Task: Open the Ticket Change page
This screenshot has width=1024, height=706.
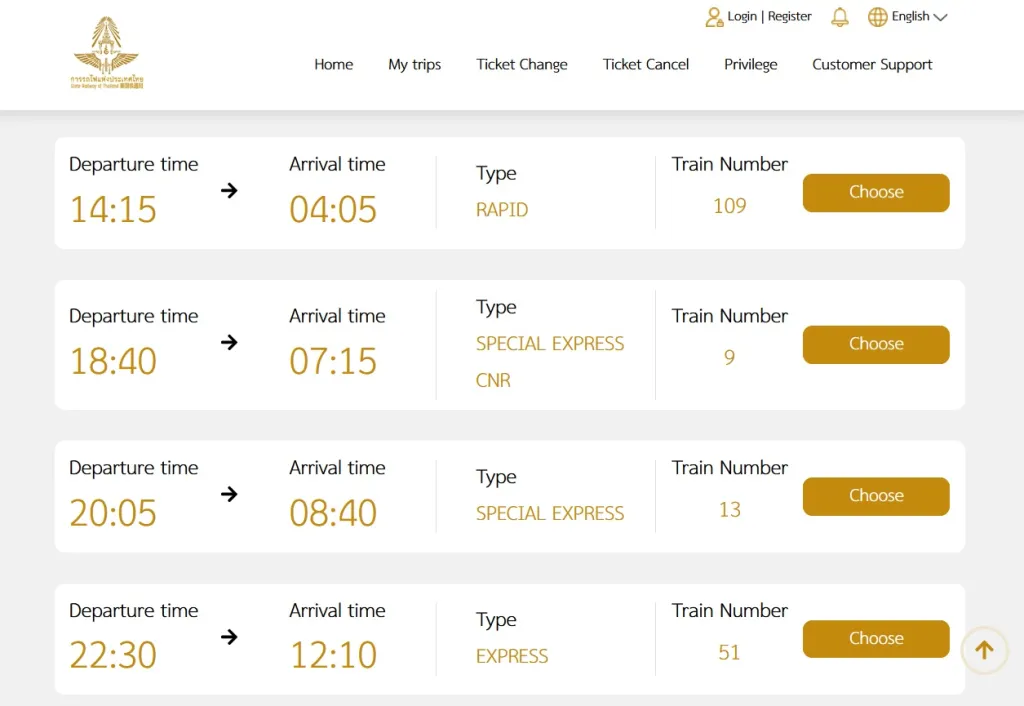Action: pyautogui.click(x=522, y=65)
